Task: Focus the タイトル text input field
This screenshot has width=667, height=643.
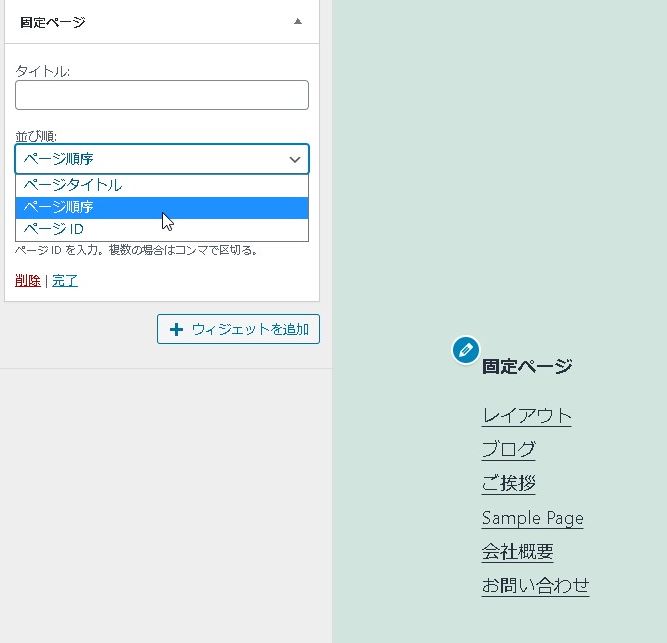Action: coord(161,95)
